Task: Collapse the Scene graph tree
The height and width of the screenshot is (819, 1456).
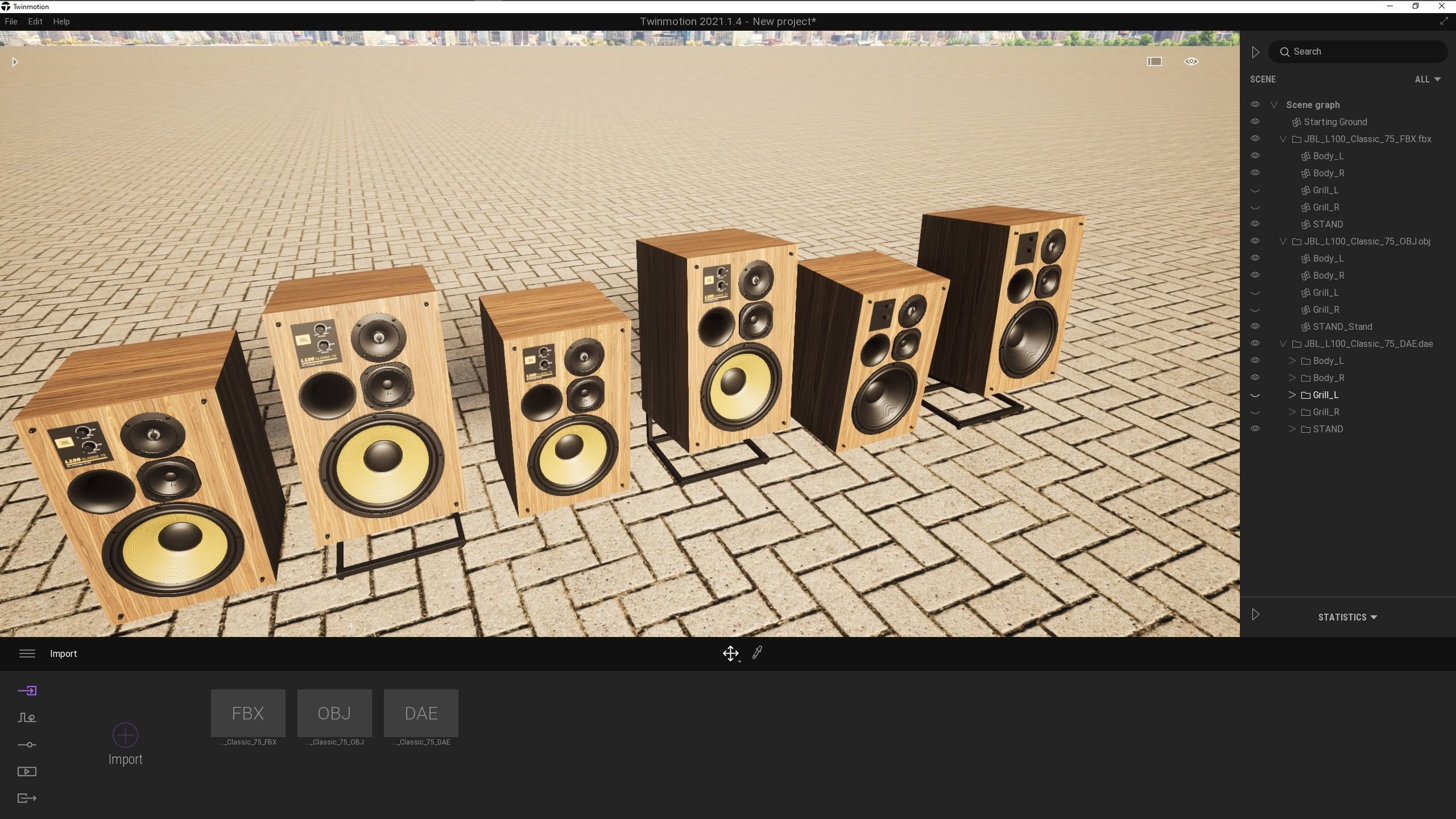Action: tap(1274, 105)
